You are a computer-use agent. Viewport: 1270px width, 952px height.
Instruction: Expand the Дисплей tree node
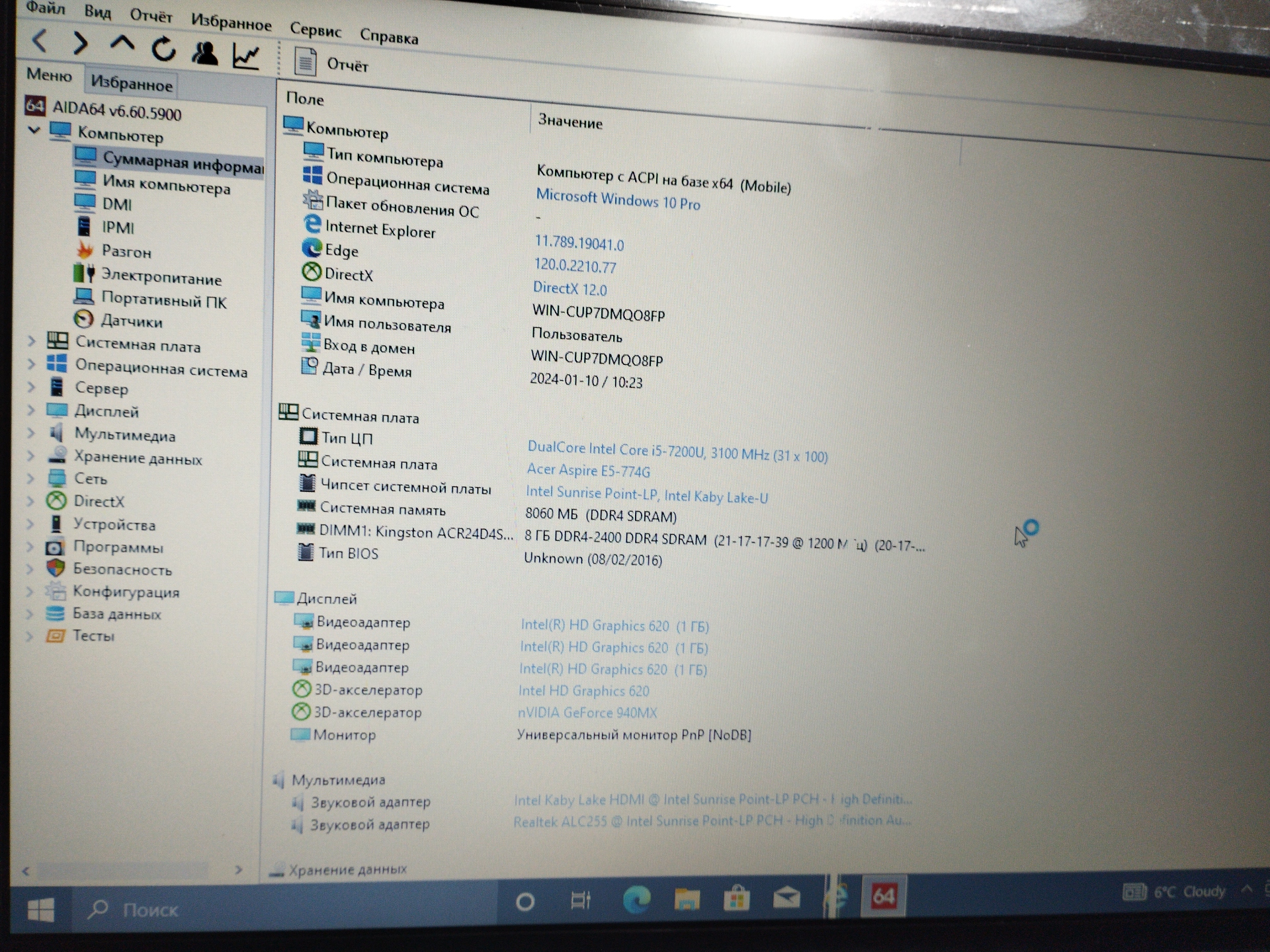tap(31, 410)
